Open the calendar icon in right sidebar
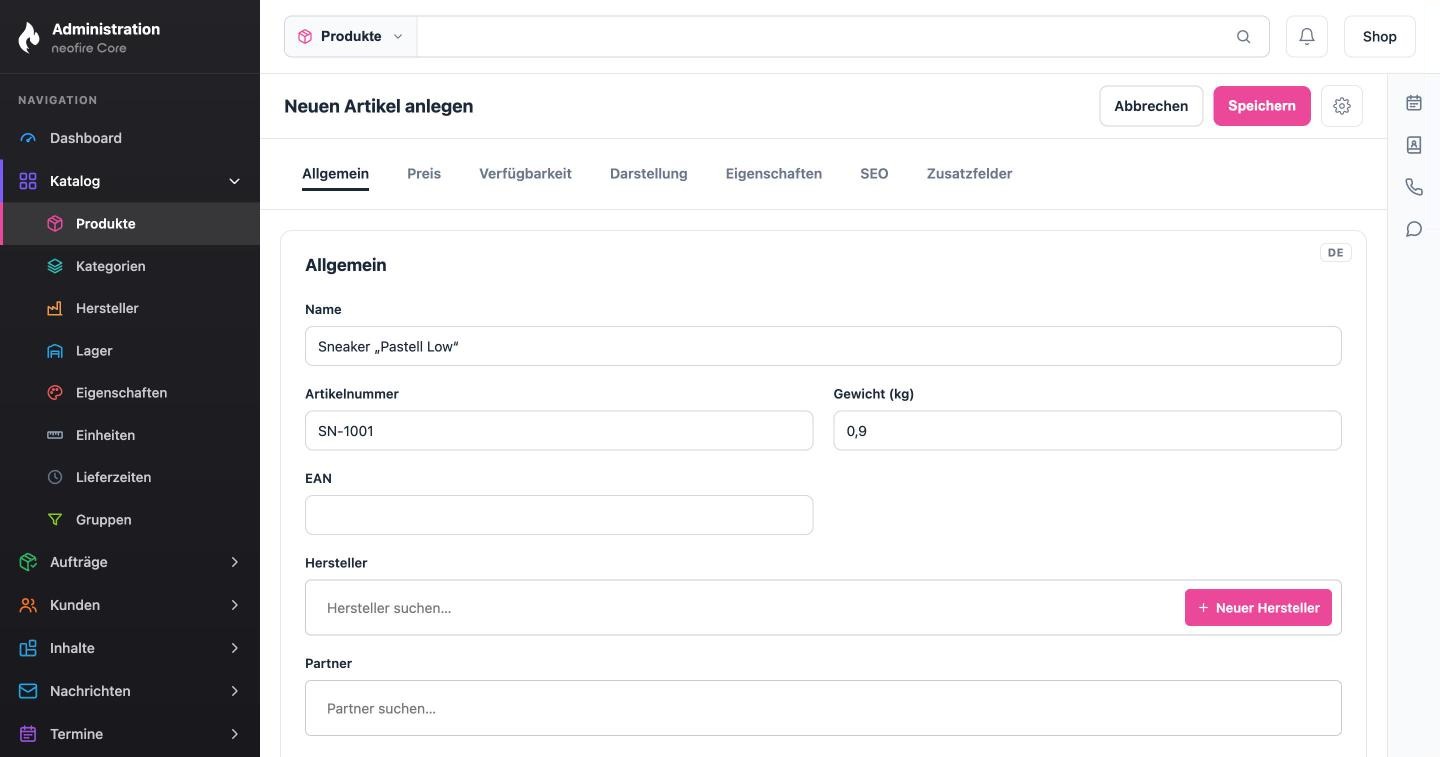 tap(1414, 103)
